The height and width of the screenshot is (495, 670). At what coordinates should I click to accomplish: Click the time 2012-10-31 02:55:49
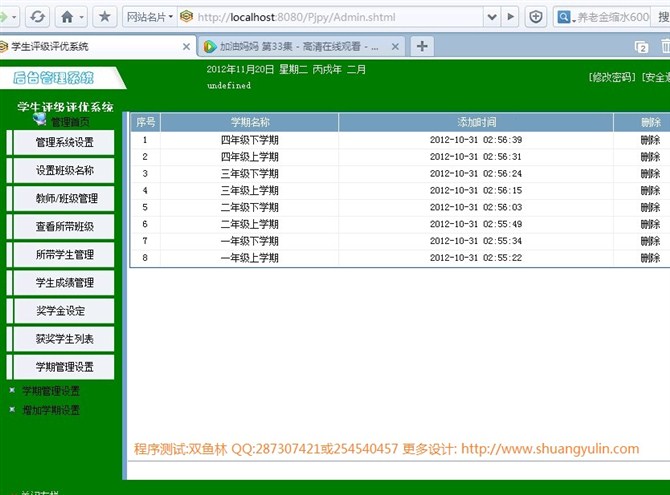tap(476, 224)
